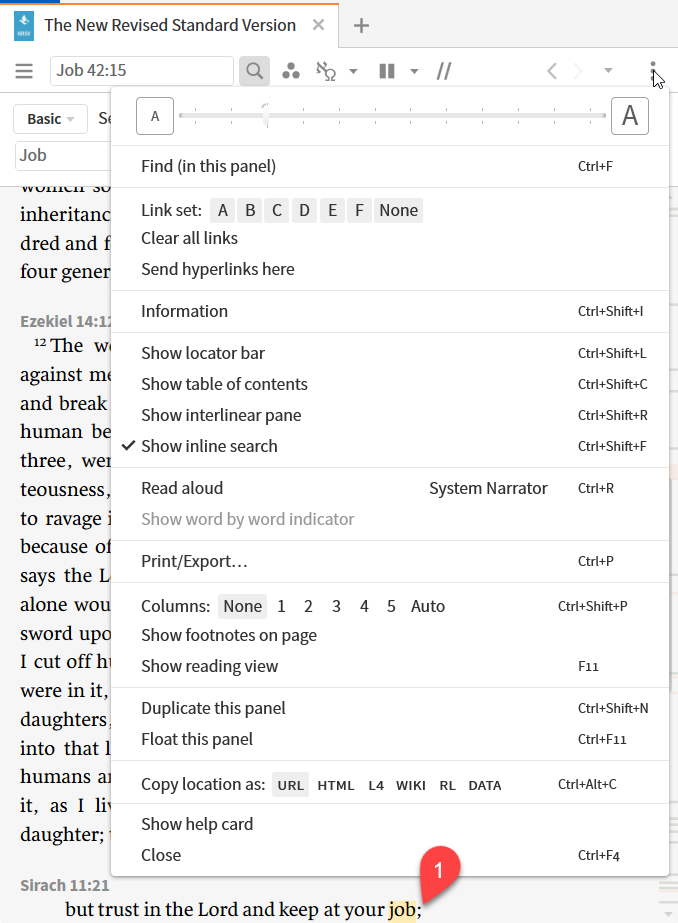
Task: Set Columns to None
Action: coord(242,606)
